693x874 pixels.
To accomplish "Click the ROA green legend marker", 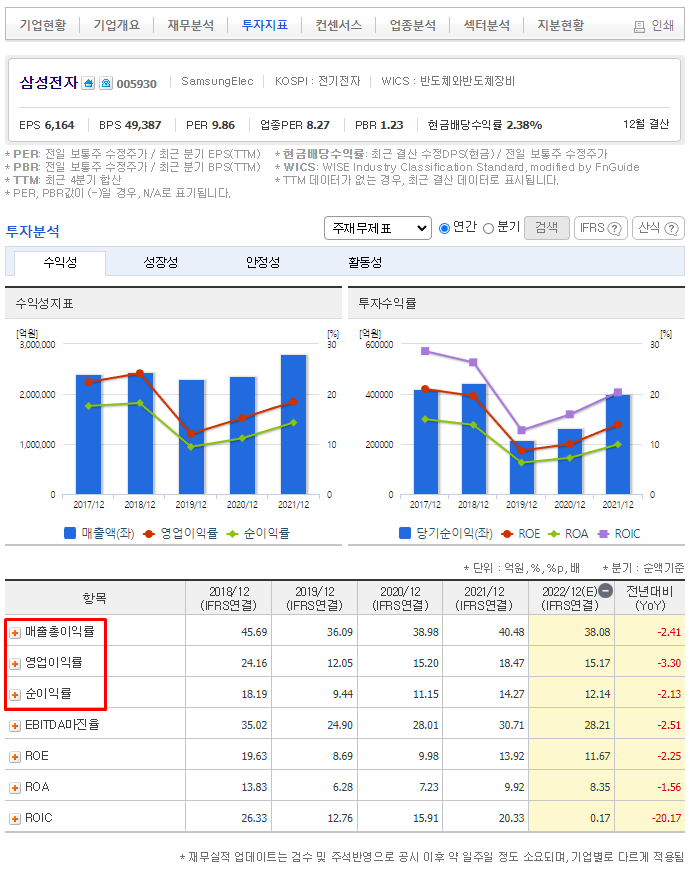I will (x=554, y=534).
